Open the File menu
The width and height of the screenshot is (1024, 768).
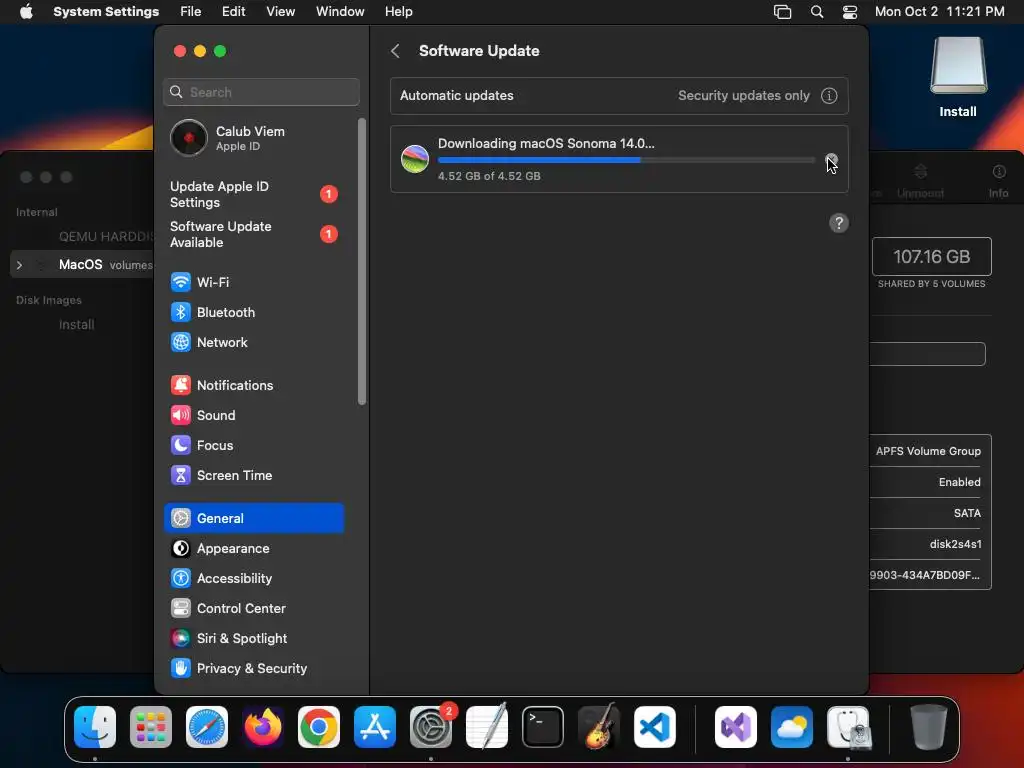[x=191, y=12]
